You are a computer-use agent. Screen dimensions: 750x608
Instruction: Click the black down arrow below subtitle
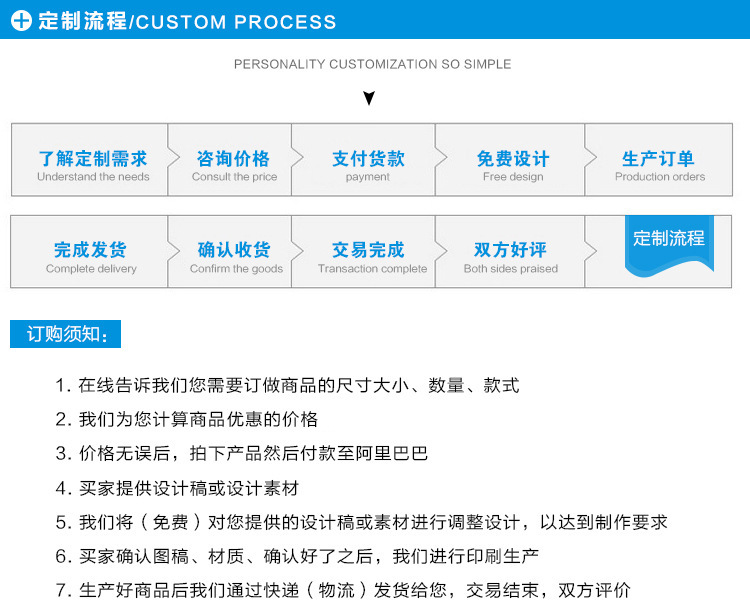tap(369, 98)
